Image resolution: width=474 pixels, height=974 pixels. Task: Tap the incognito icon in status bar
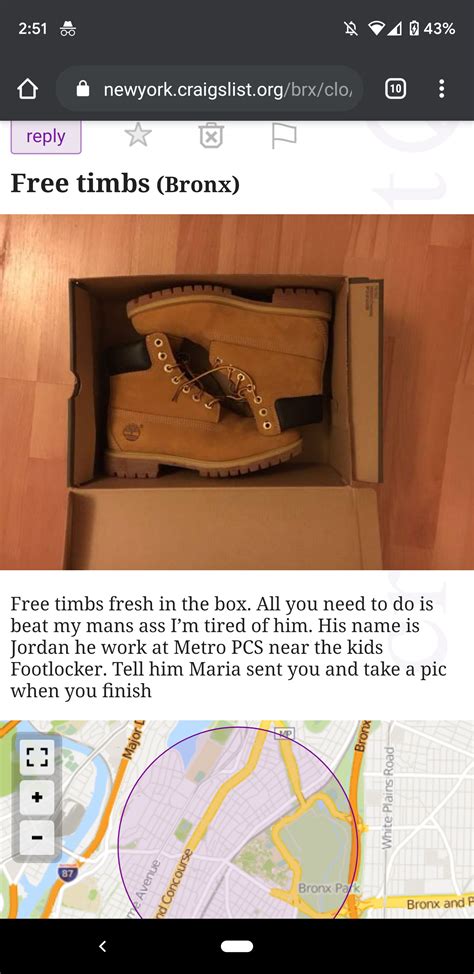pyautogui.click(x=67, y=28)
